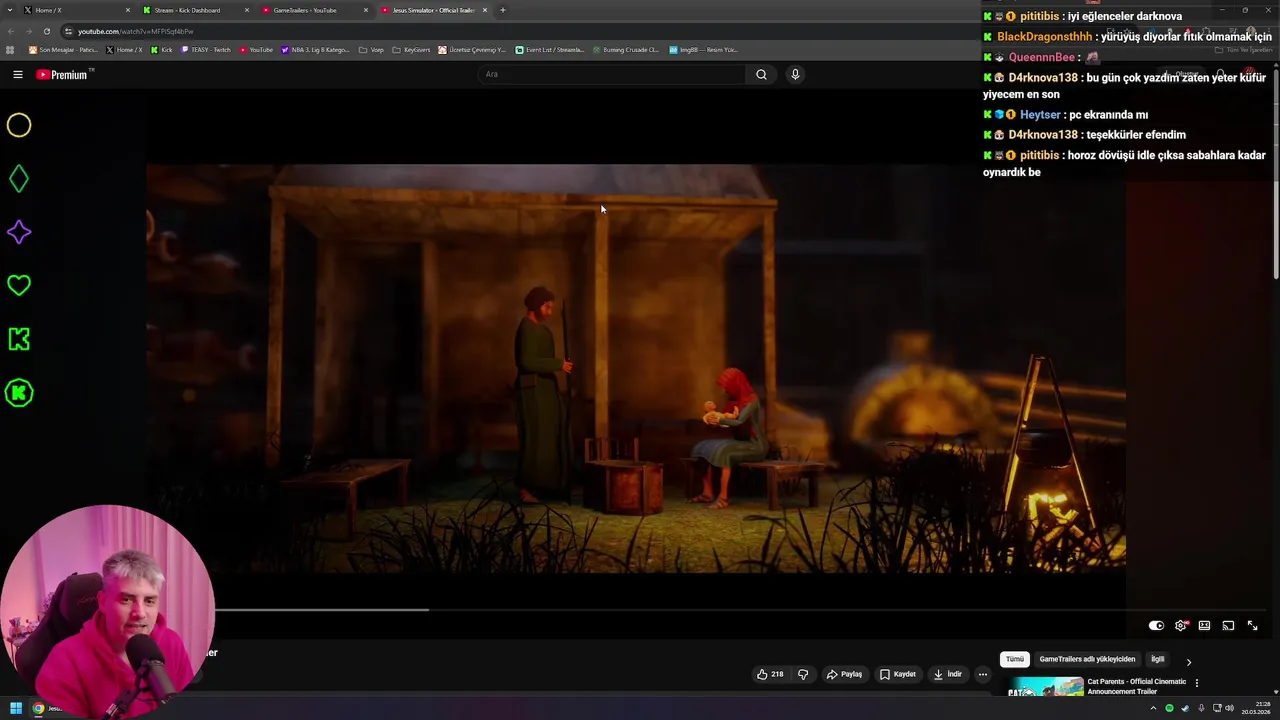
Task: Open the Burning Crusade bookmark
Action: point(625,49)
